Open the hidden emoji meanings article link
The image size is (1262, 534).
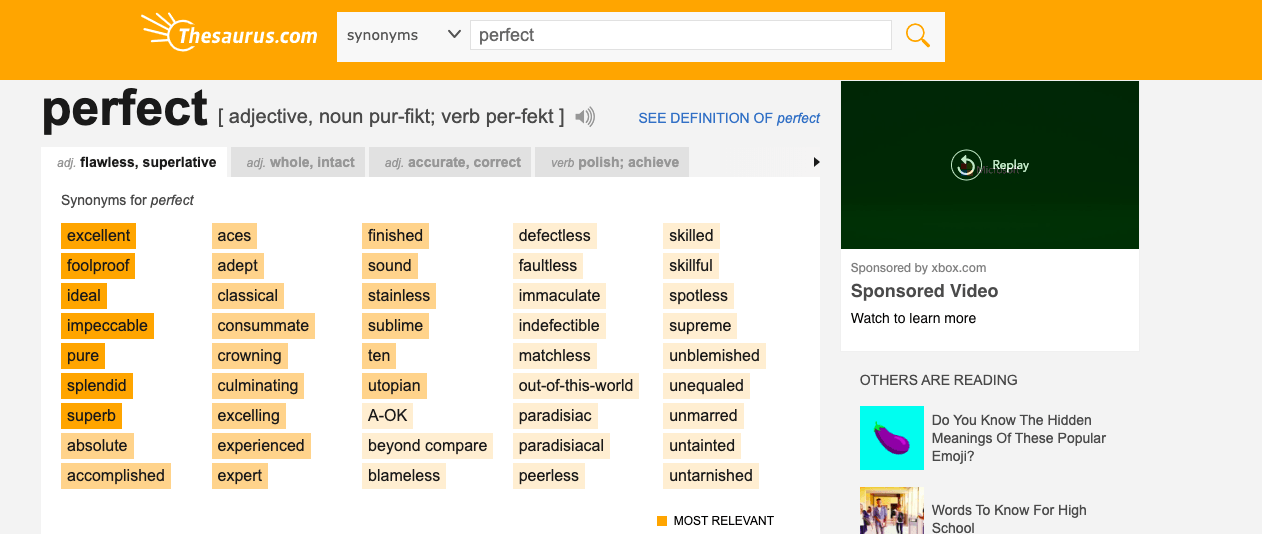(1018, 438)
